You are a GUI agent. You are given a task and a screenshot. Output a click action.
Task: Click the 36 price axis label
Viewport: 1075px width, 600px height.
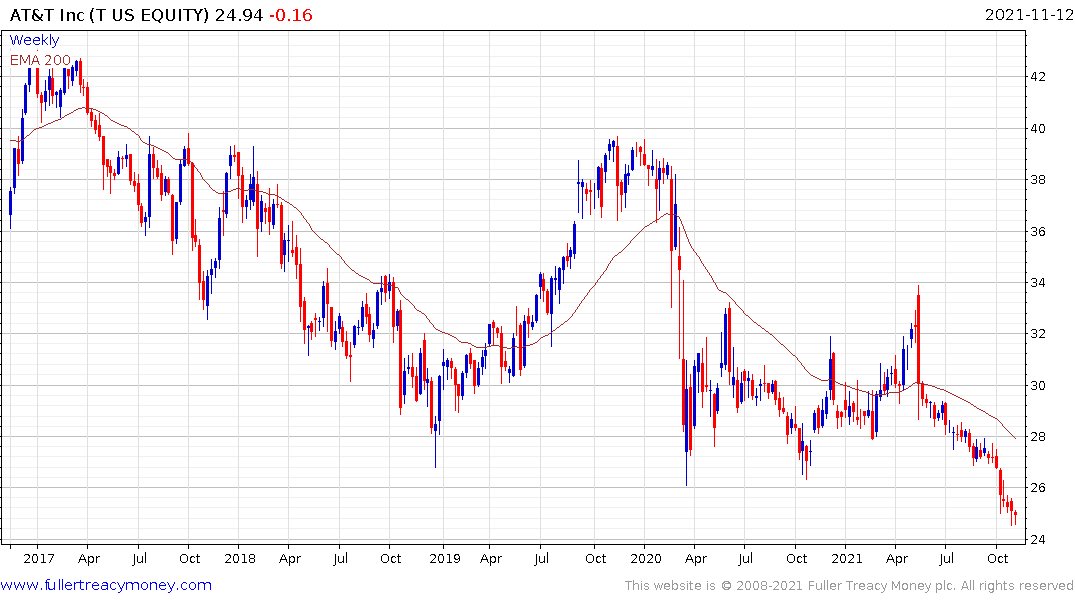pyautogui.click(x=1038, y=232)
